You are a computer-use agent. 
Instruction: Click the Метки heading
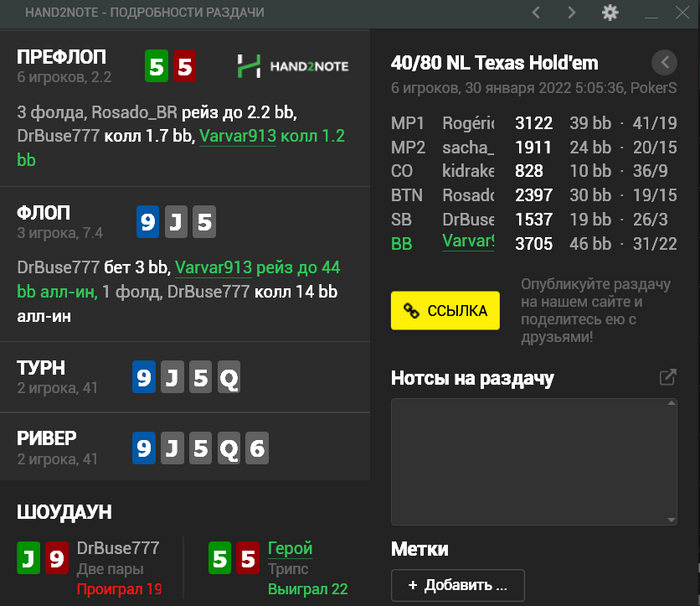coord(420,549)
